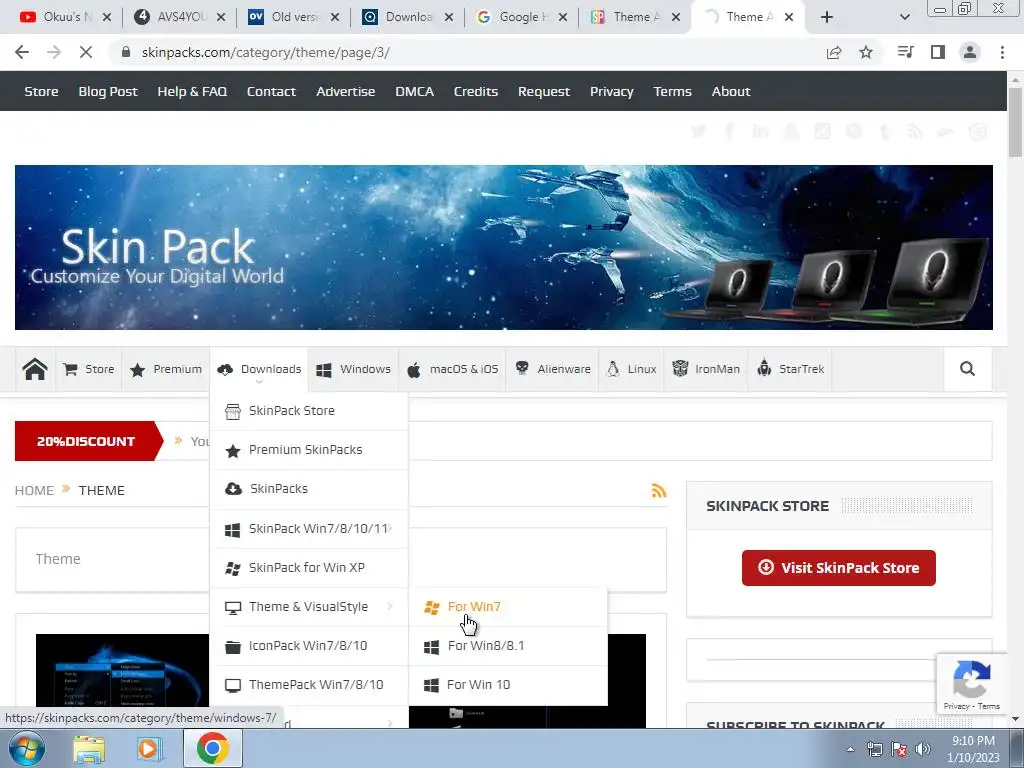This screenshot has height=768, width=1024.
Task: Open Chrome's three-dot menu
Action: click(x=1002, y=52)
